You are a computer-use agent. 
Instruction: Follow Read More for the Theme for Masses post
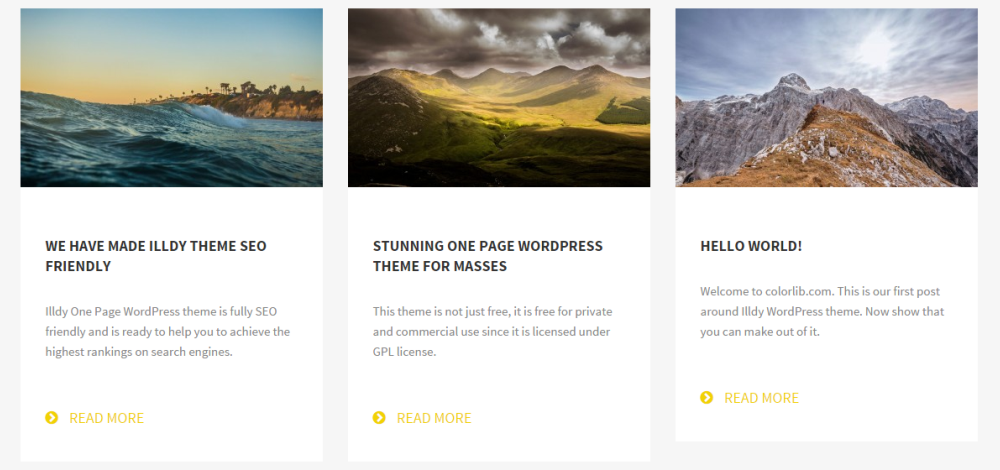click(x=433, y=418)
